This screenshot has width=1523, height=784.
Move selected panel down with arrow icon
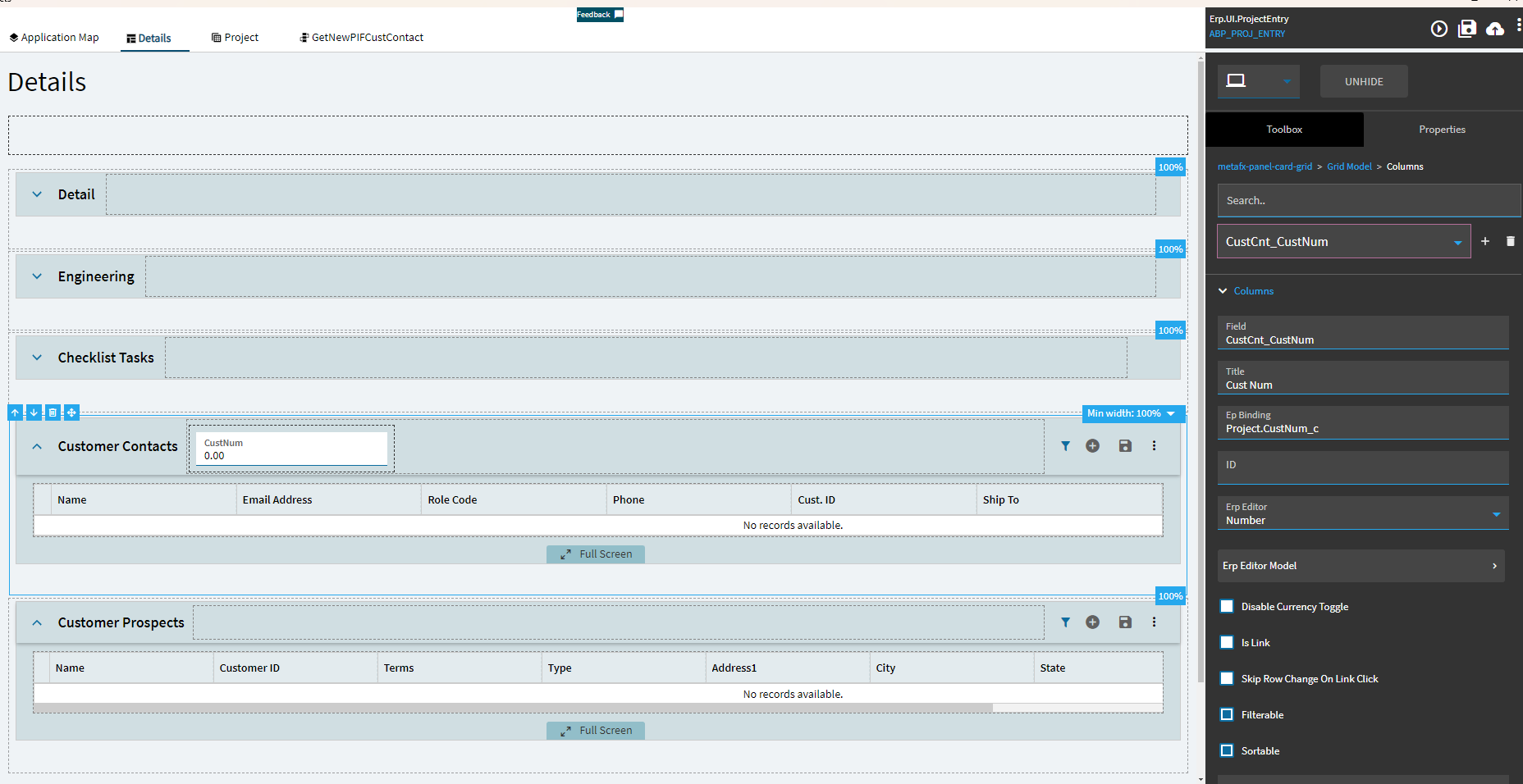coord(34,413)
